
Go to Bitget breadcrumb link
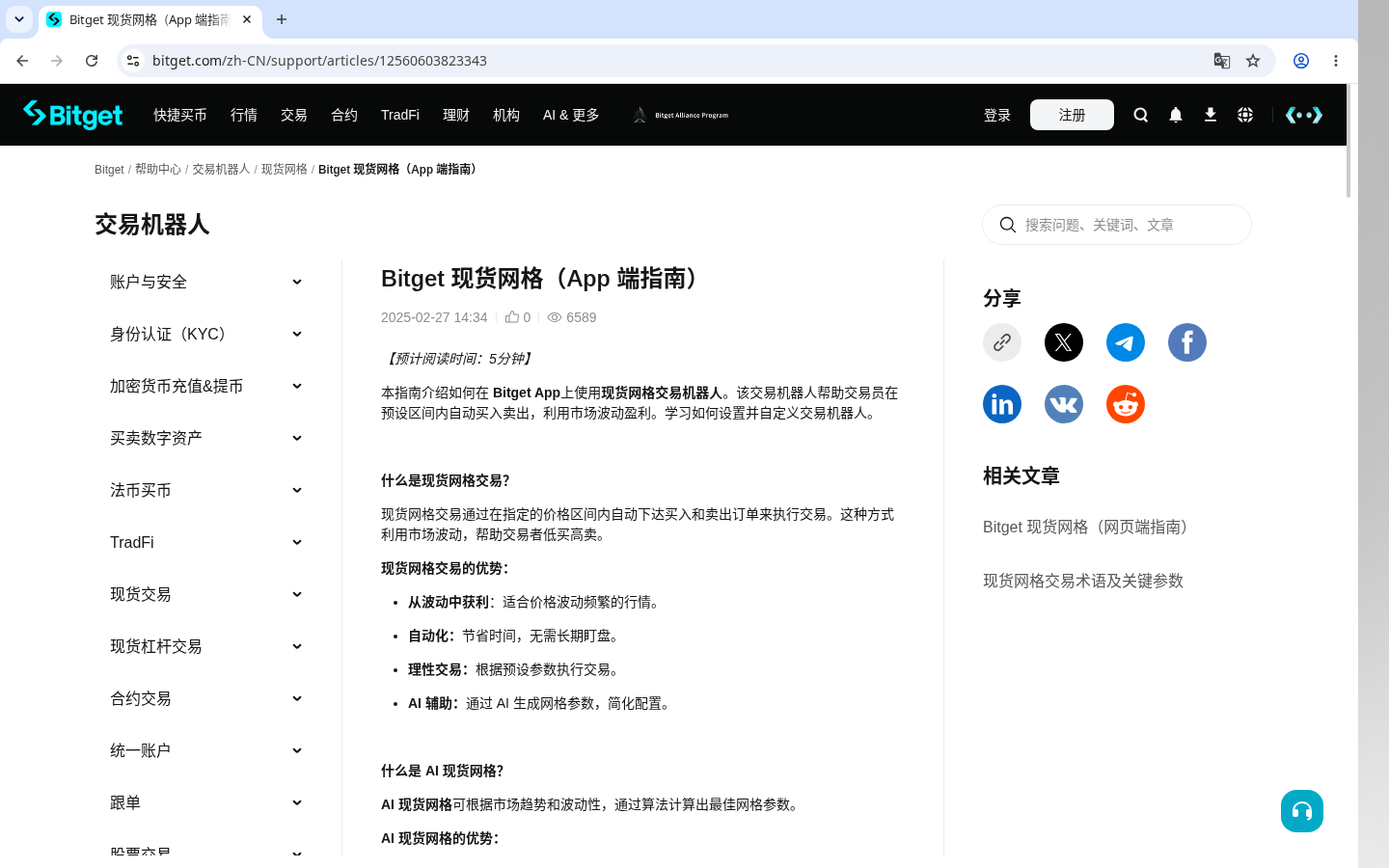coord(109,169)
